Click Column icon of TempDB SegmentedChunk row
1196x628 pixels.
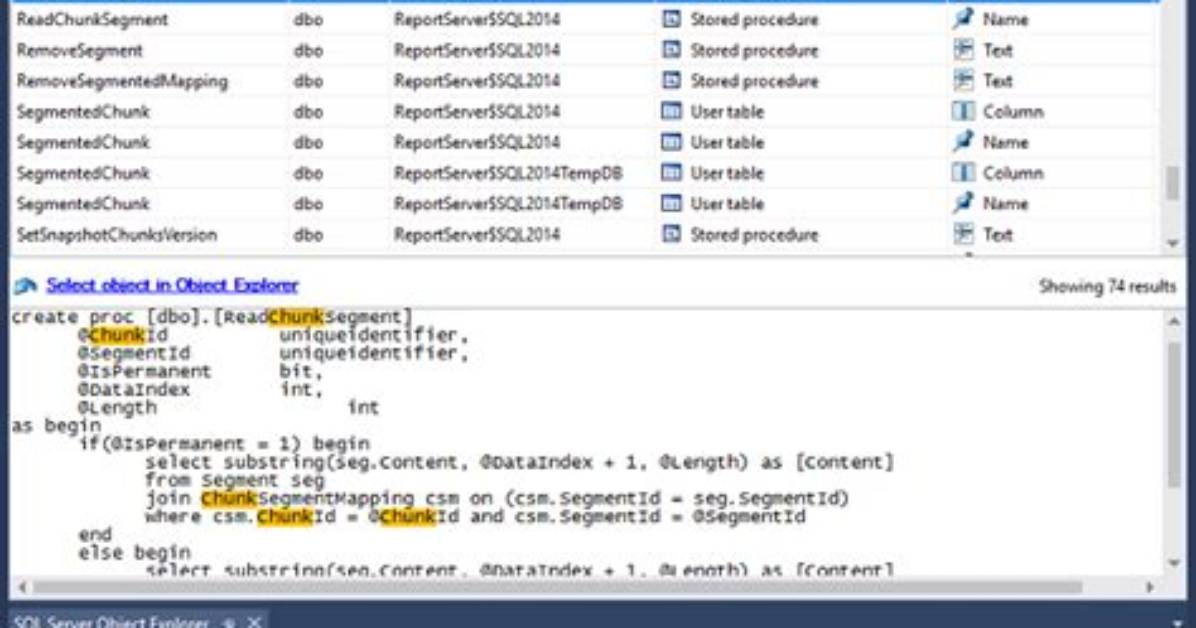coord(963,173)
